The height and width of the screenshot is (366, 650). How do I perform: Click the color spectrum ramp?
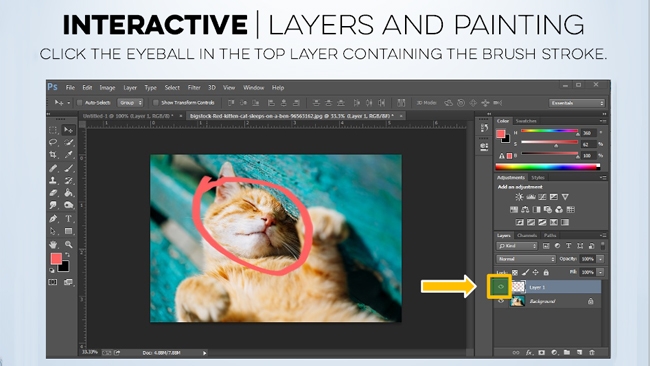(x=547, y=167)
